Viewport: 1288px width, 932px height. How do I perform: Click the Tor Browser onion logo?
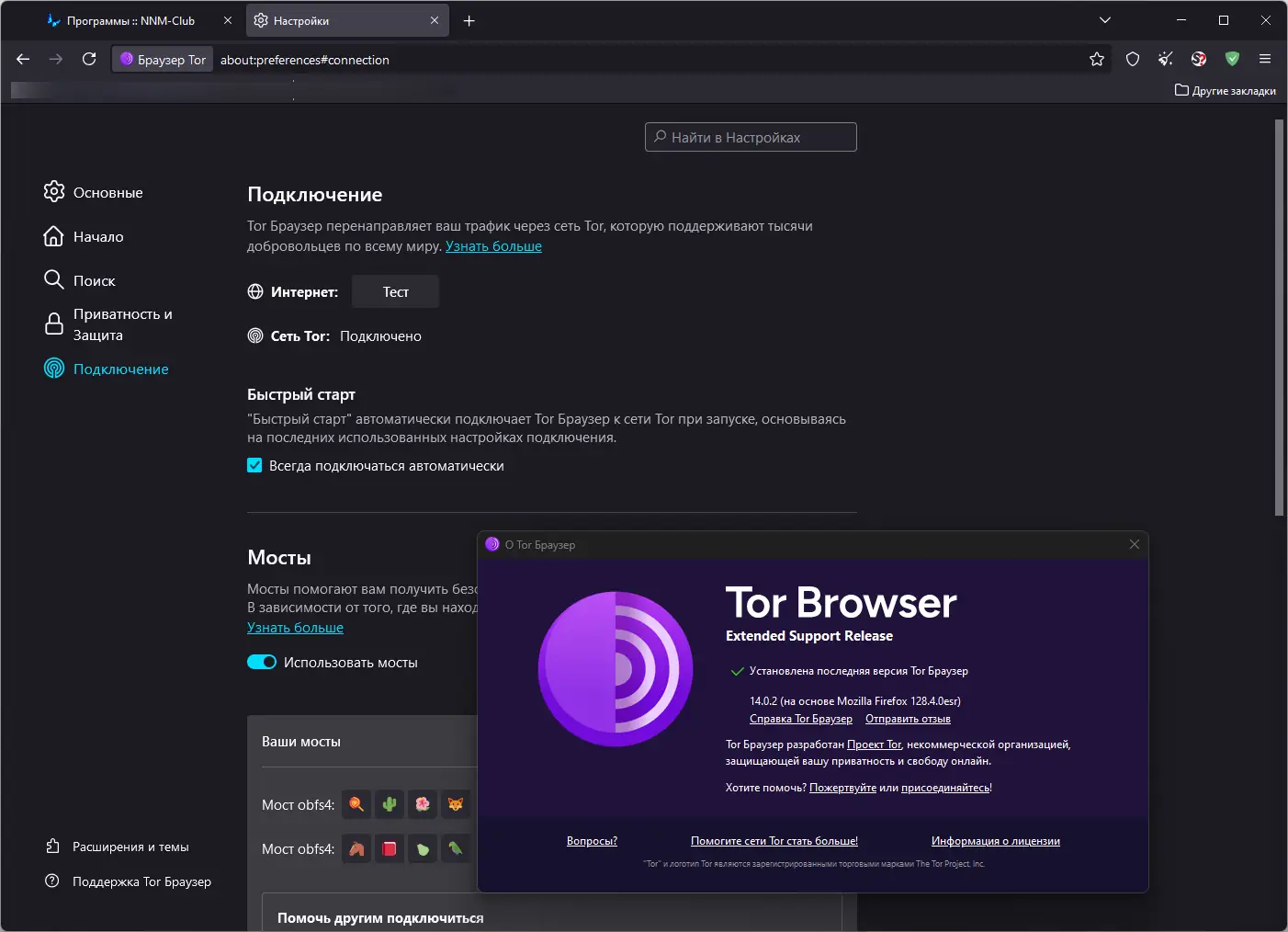click(x=616, y=668)
